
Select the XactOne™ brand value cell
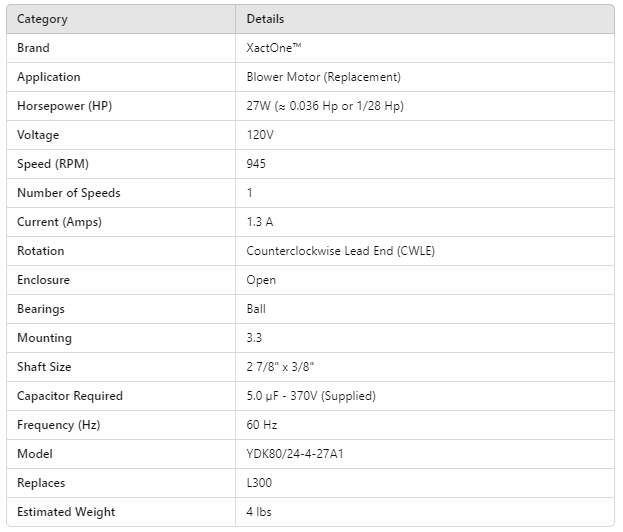coord(274,48)
